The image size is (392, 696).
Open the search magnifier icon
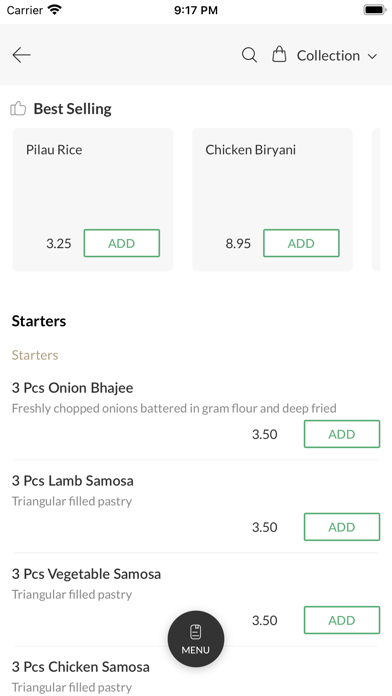[x=249, y=55]
